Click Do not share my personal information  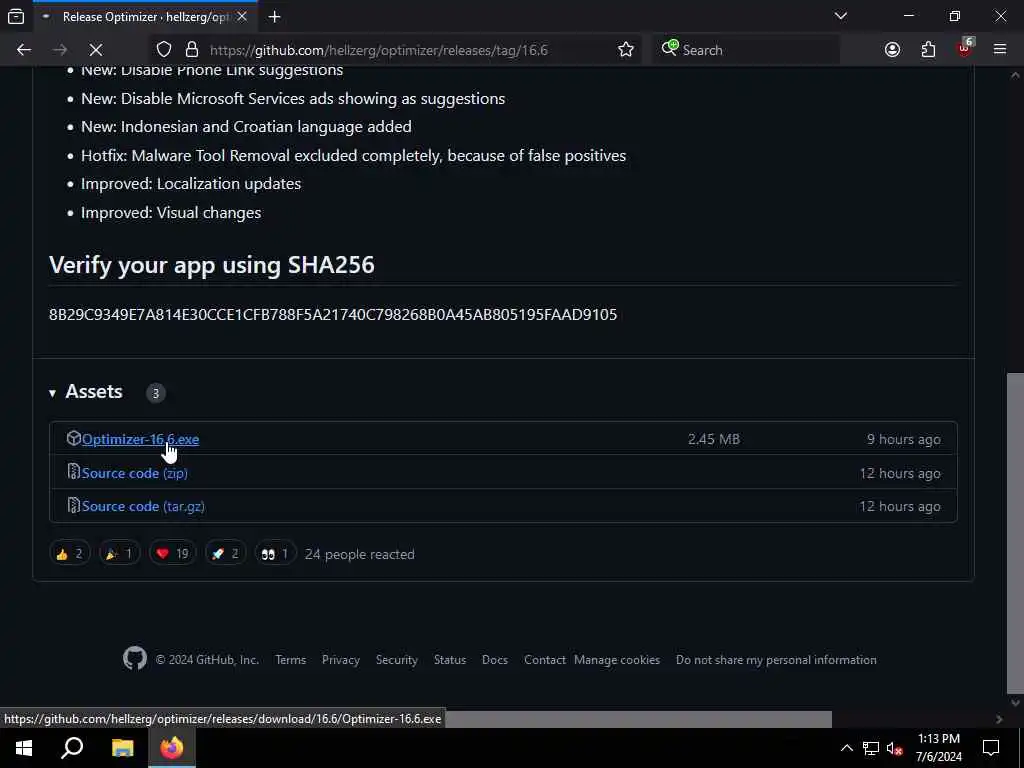coord(776,660)
